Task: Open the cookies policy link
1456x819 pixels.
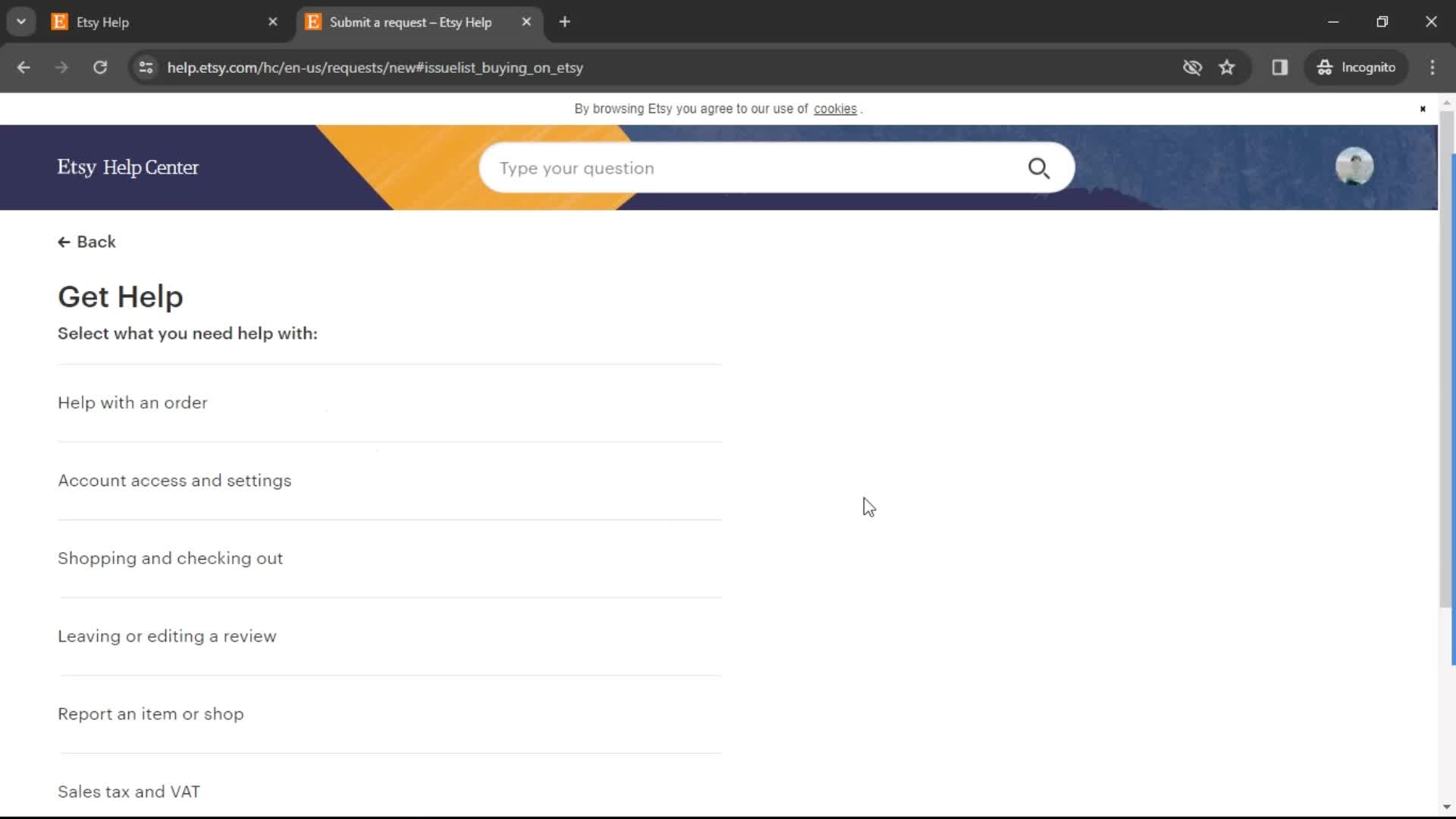Action: [x=835, y=109]
